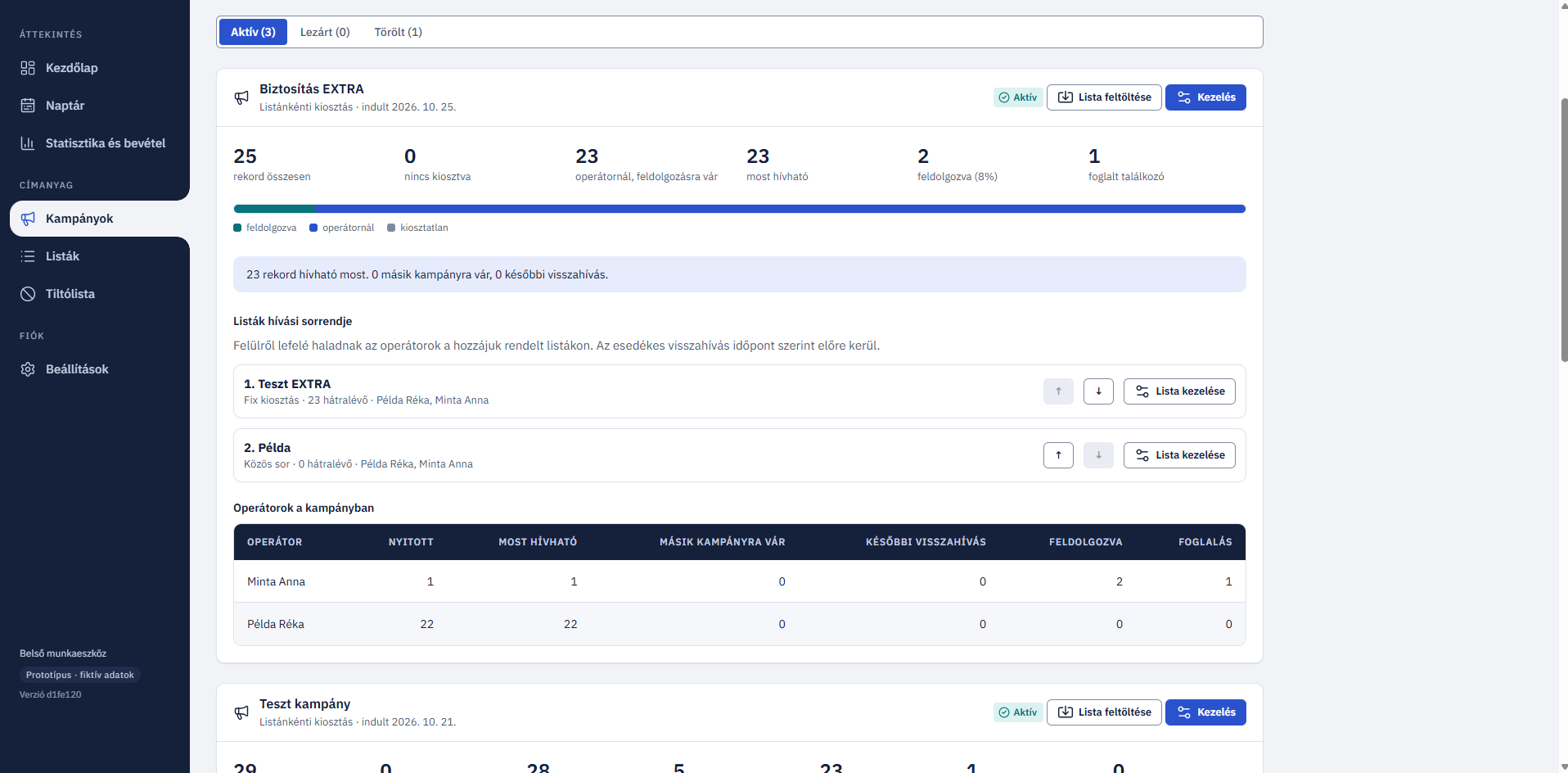Click the "foglalt találkozó" stat label
Image resolution: width=1568 pixels, height=773 pixels.
tap(1126, 177)
